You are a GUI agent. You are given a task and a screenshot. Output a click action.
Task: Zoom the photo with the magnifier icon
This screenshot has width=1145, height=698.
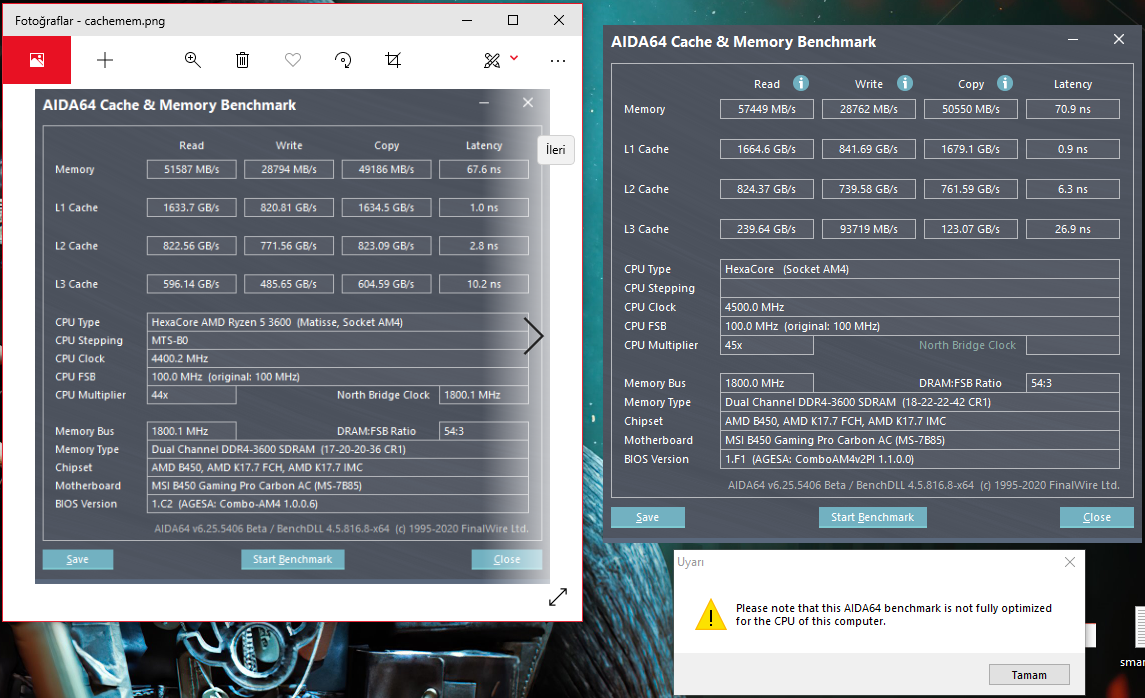point(193,60)
